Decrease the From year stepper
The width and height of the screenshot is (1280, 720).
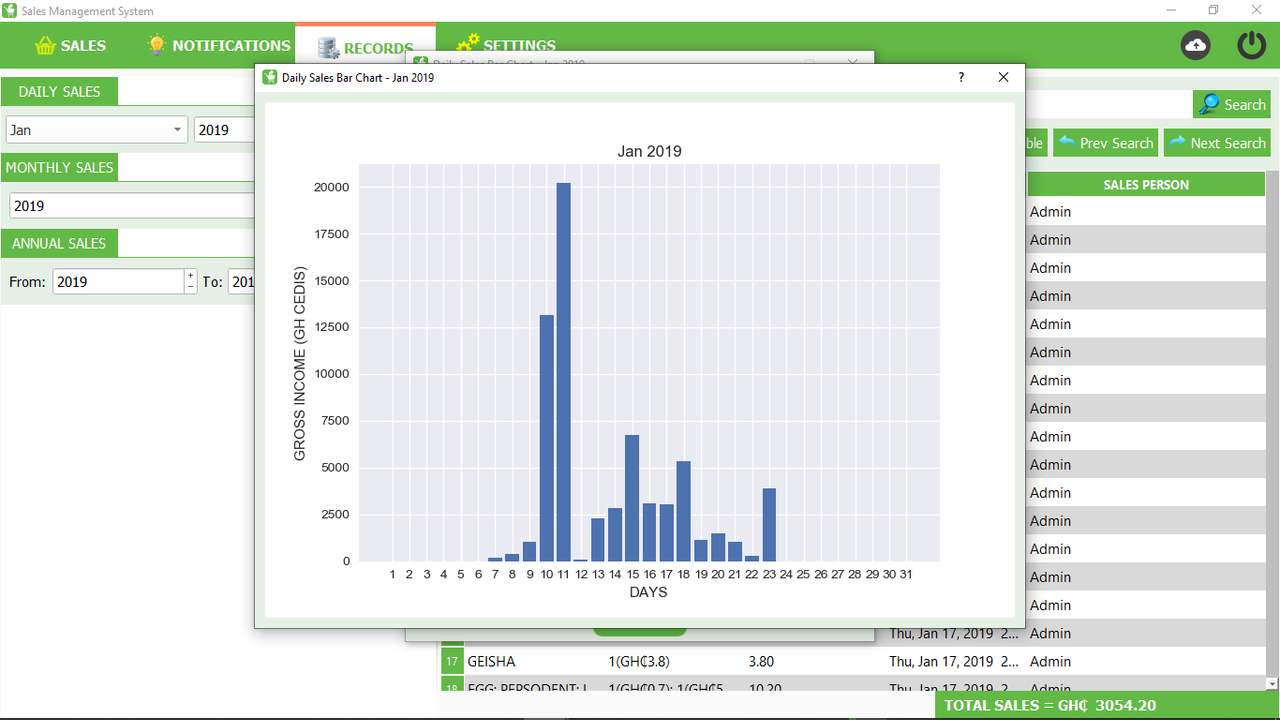pyautogui.click(x=190, y=288)
